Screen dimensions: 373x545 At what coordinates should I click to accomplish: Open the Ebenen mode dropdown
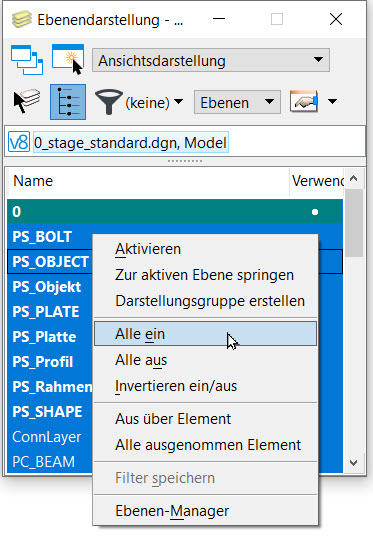pos(237,102)
